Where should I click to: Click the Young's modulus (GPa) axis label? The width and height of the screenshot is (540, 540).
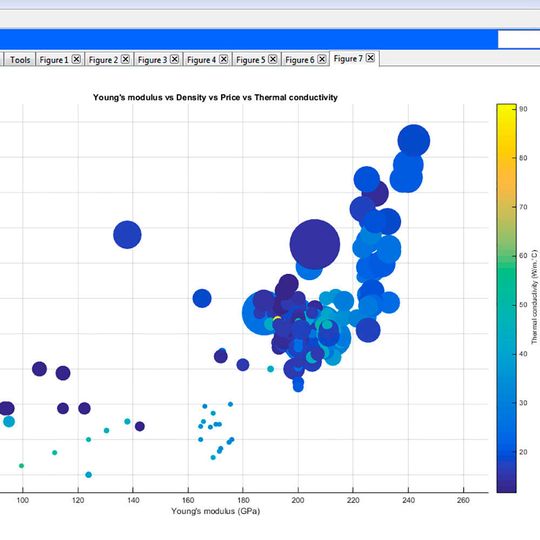pos(216,511)
